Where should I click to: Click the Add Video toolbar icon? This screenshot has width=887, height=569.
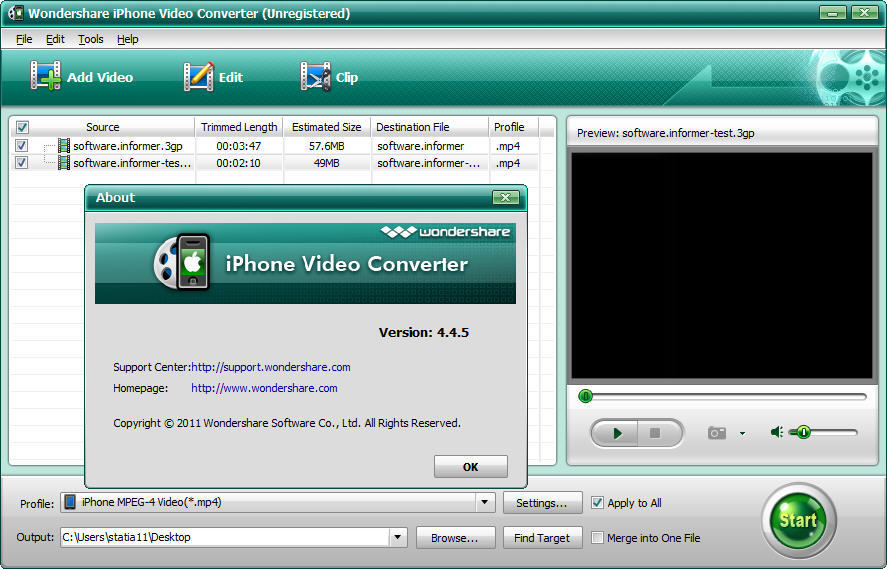point(45,76)
